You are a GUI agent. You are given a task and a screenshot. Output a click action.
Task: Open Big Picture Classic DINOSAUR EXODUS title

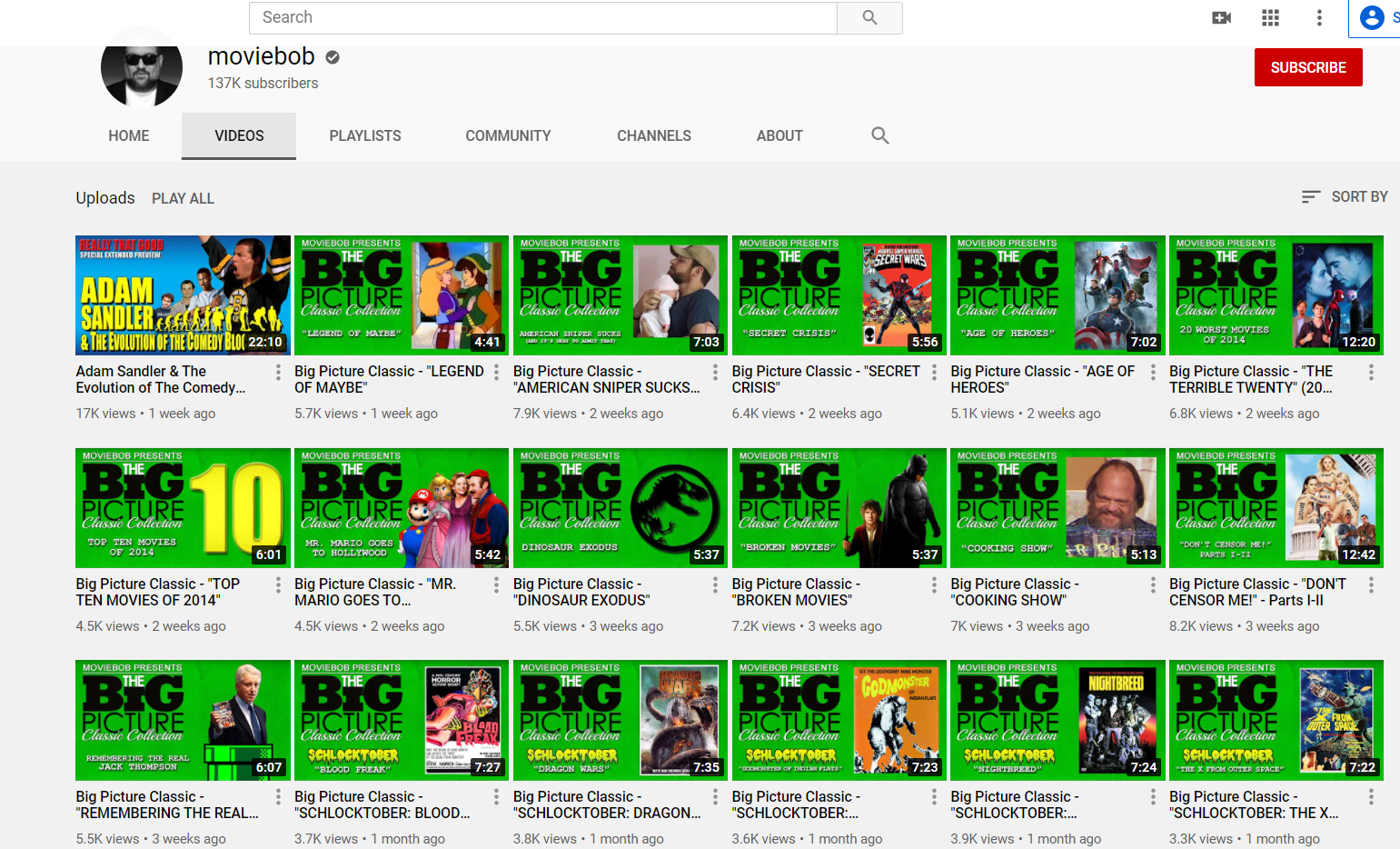pyautogui.click(x=581, y=592)
